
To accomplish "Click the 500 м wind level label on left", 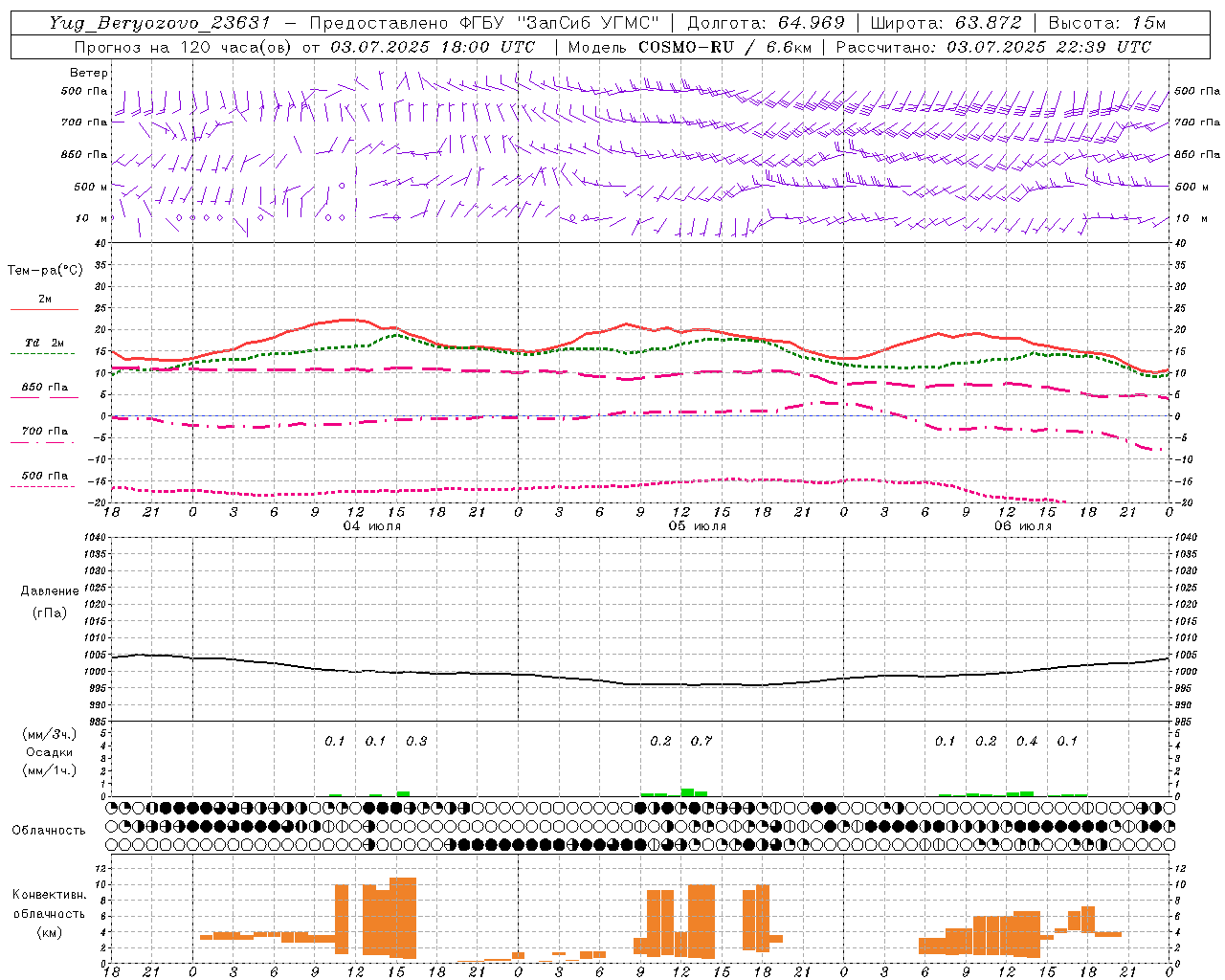I will click(92, 187).
